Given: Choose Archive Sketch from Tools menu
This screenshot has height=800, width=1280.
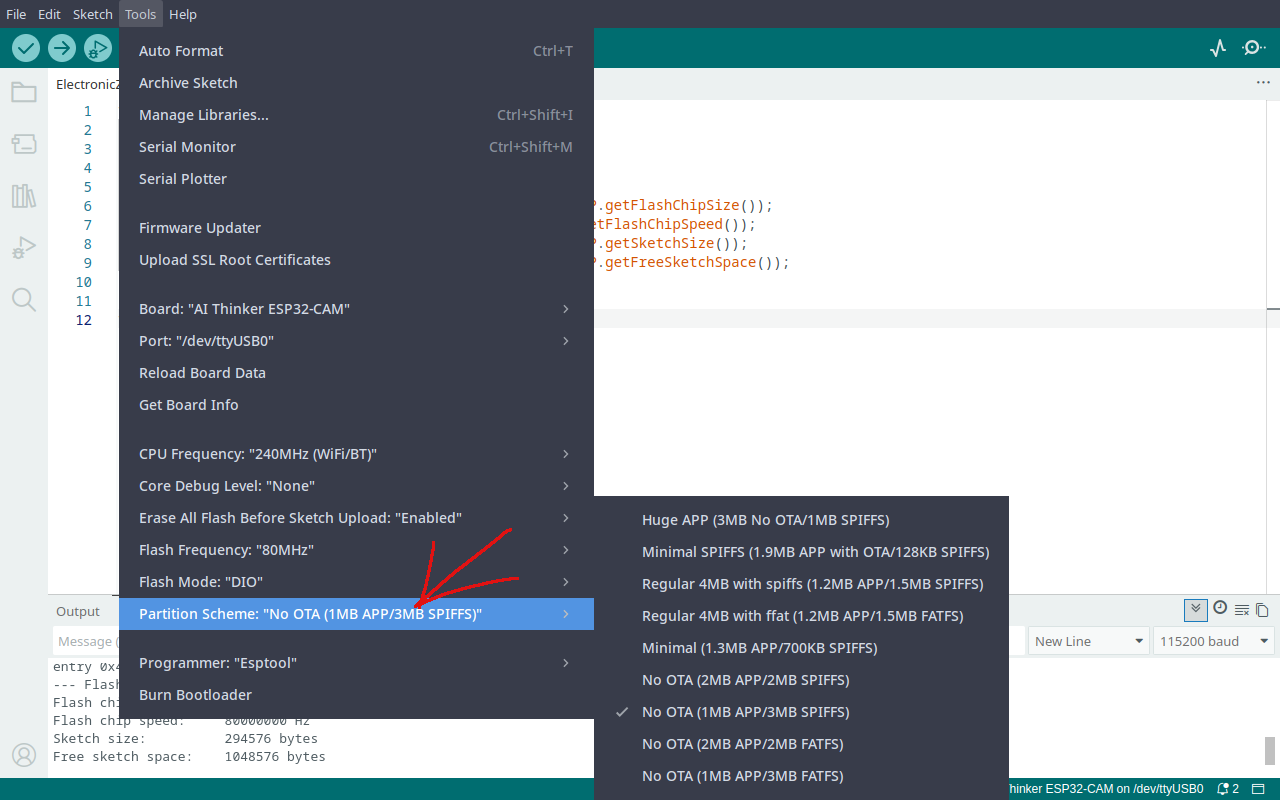Looking at the screenshot, I should coord(356,83).
